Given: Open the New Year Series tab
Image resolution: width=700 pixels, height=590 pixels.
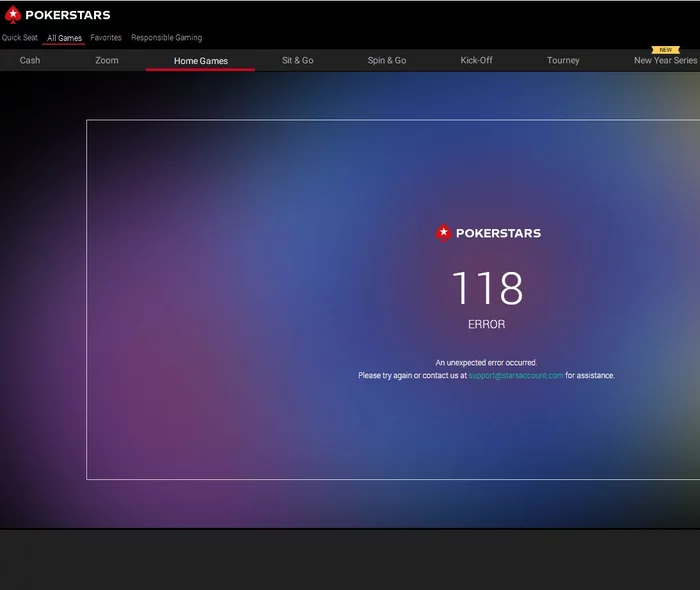Looking at the screenshot, I should [x=666, y=60].
